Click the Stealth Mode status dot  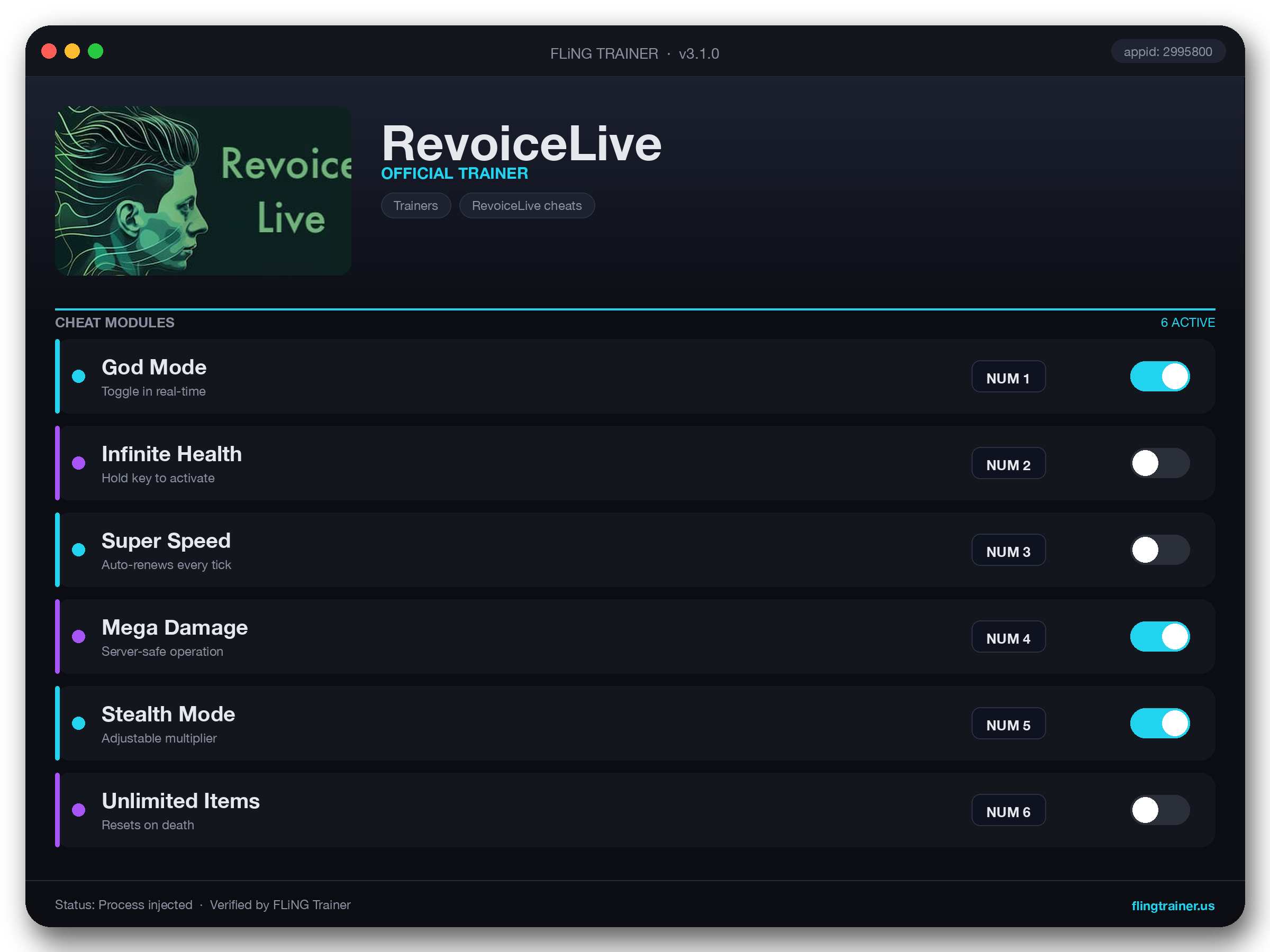click(79, 723)
